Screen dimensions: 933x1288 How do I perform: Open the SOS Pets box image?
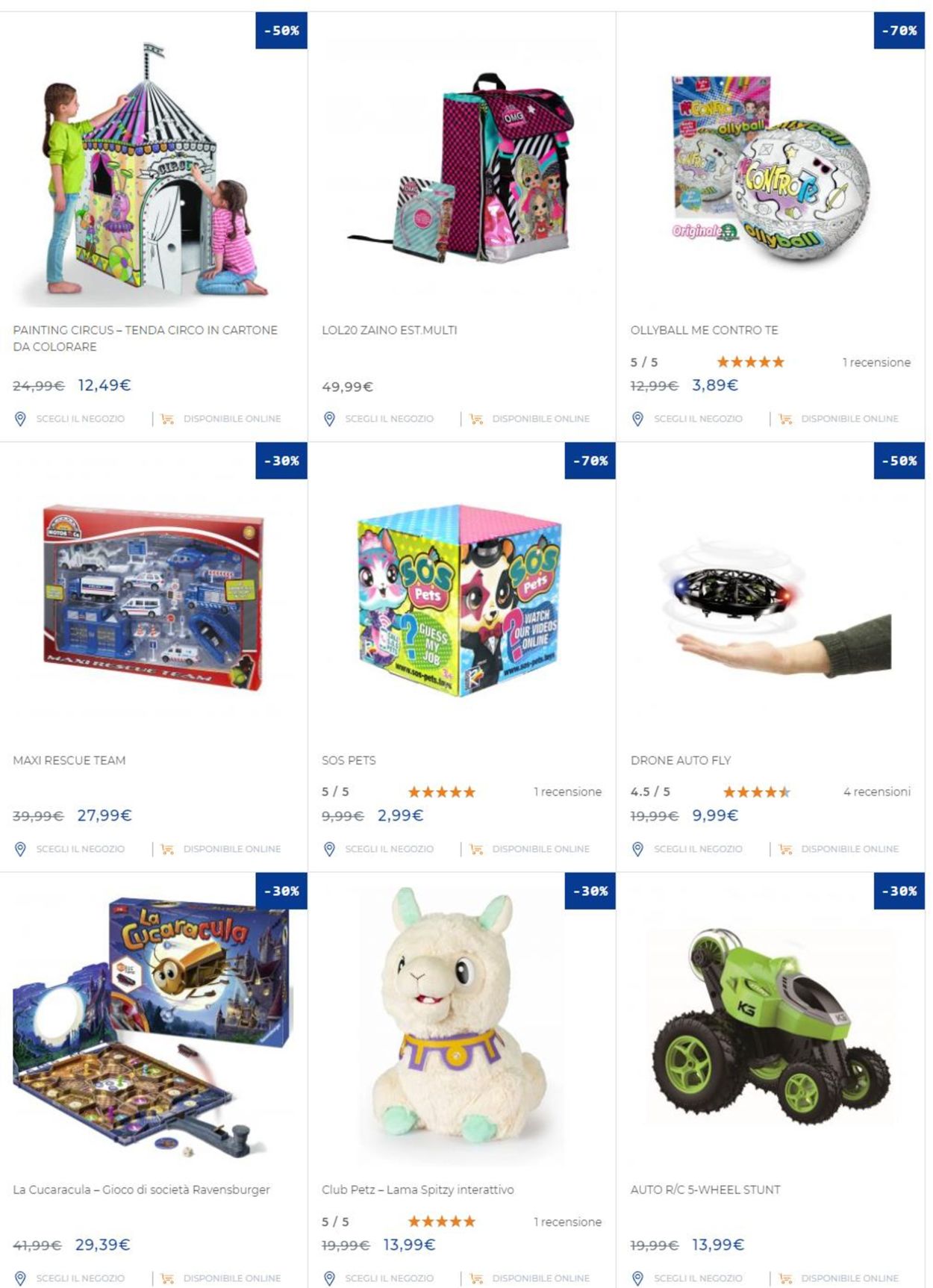pyautogui.click(x=459, y=600)
